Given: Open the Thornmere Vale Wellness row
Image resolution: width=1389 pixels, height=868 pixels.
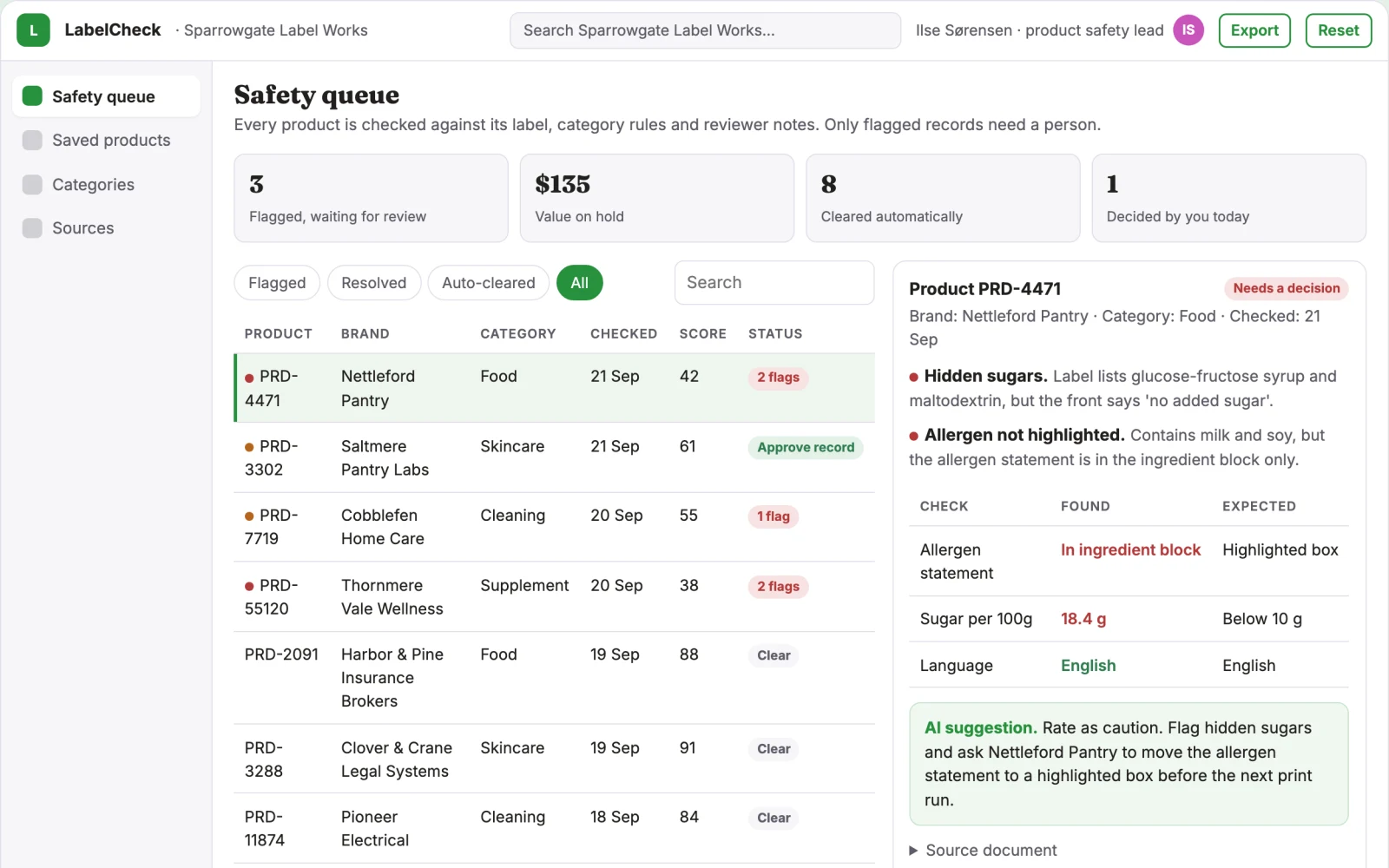Looking at the screenshot, I should tap(554, 596).
